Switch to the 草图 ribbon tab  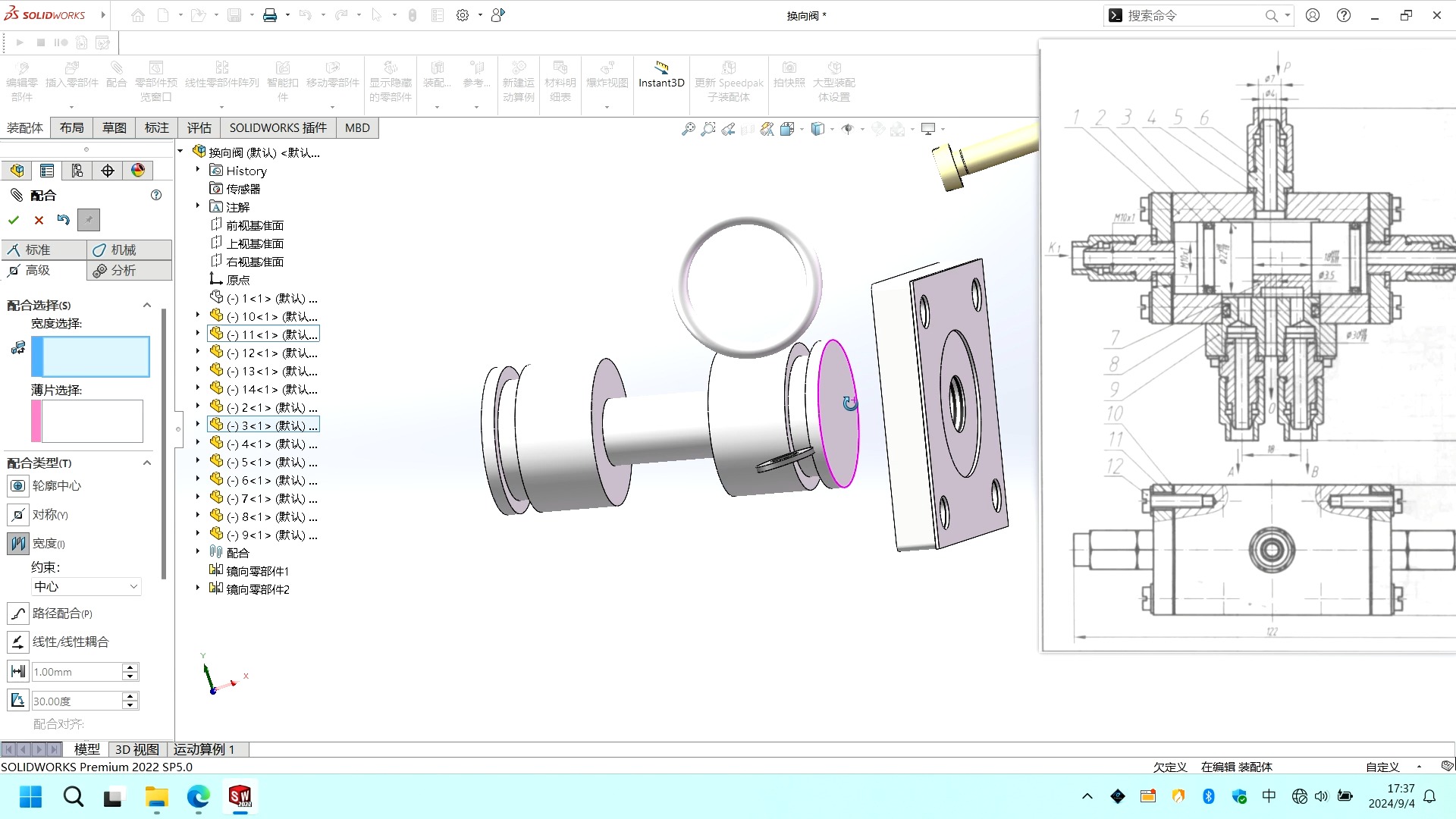coord(112,127)
